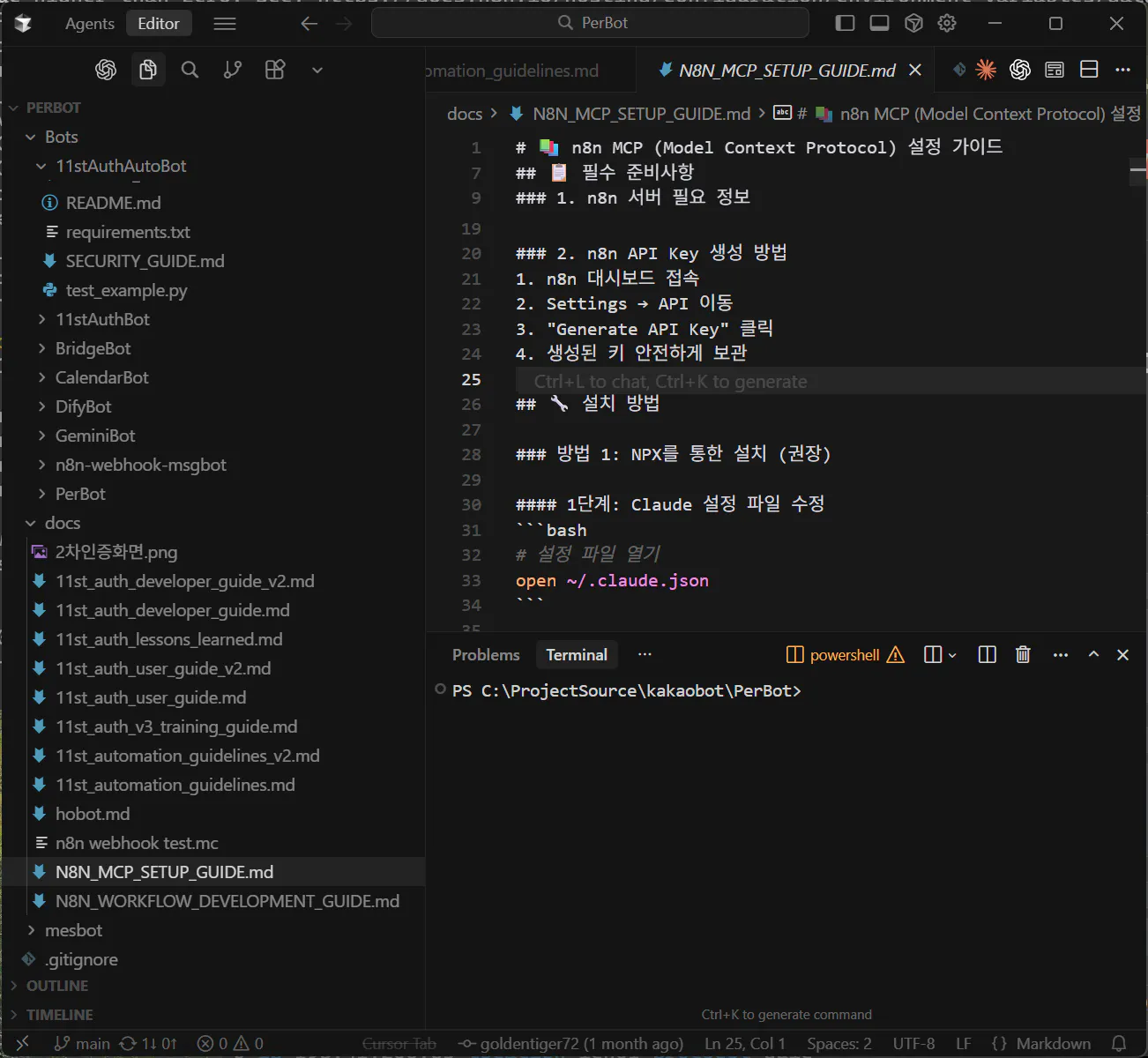Open the Explorer files view icon
The width and height of the screenshot is (1148, 1058).
pos(148,70)
